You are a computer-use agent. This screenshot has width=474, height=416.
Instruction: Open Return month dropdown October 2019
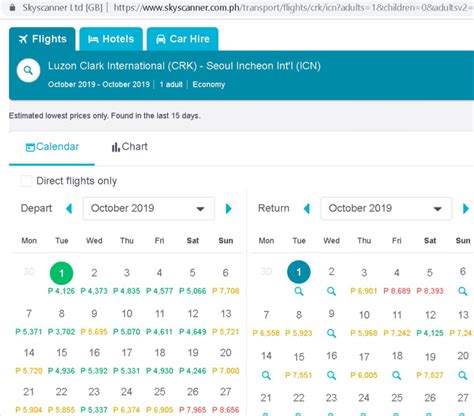(x=386, y=209)
